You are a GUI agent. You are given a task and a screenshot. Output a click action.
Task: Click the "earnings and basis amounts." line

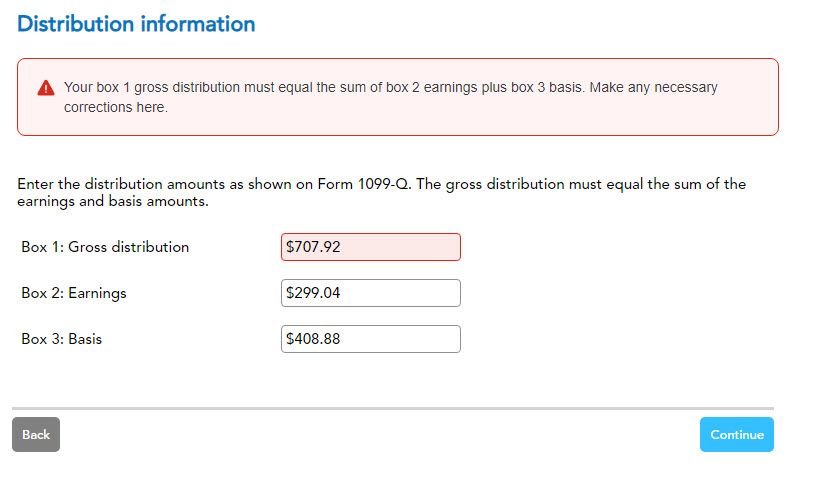112,201
